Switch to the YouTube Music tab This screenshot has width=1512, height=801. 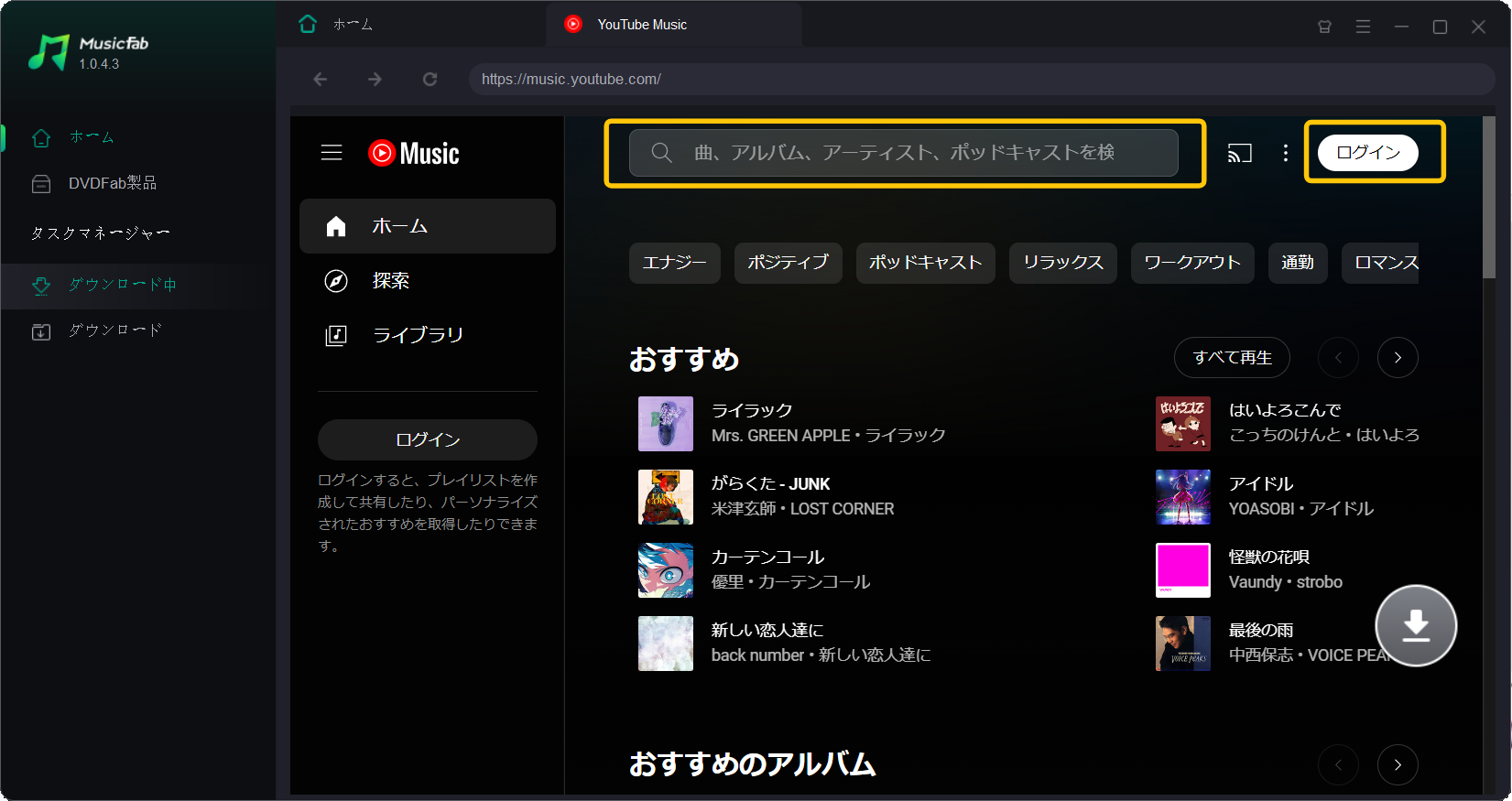click(x=641, y=25)
